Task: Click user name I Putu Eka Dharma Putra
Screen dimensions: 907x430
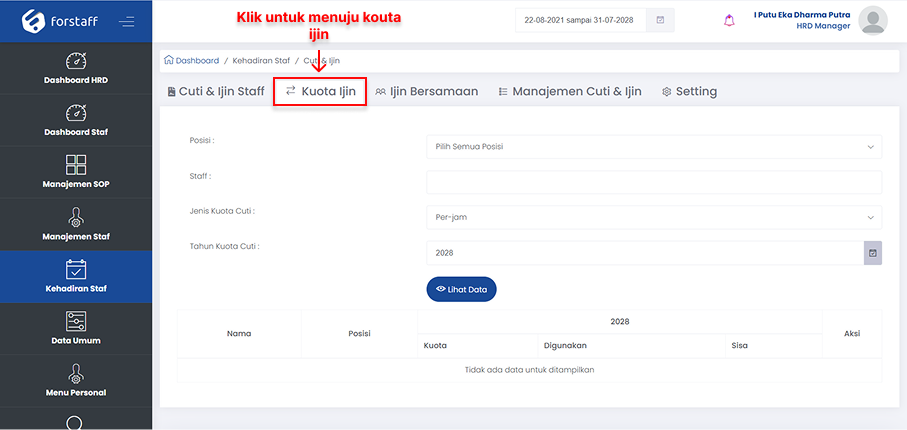Action: coord(802,15)
